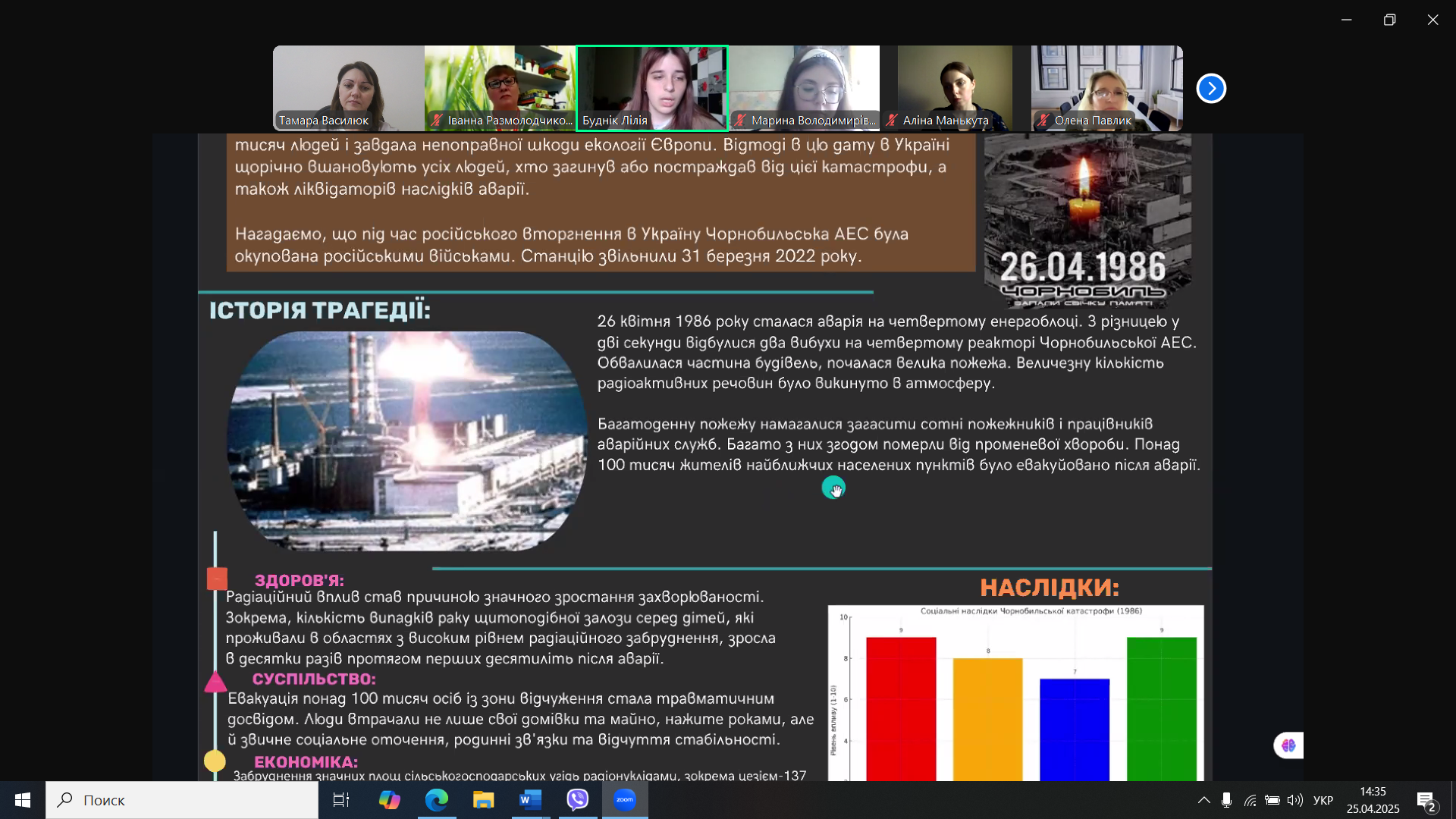The height and width of the screenshot is (819, 1456).
Task: Click the Task View icon
Action: coord(341,800)
